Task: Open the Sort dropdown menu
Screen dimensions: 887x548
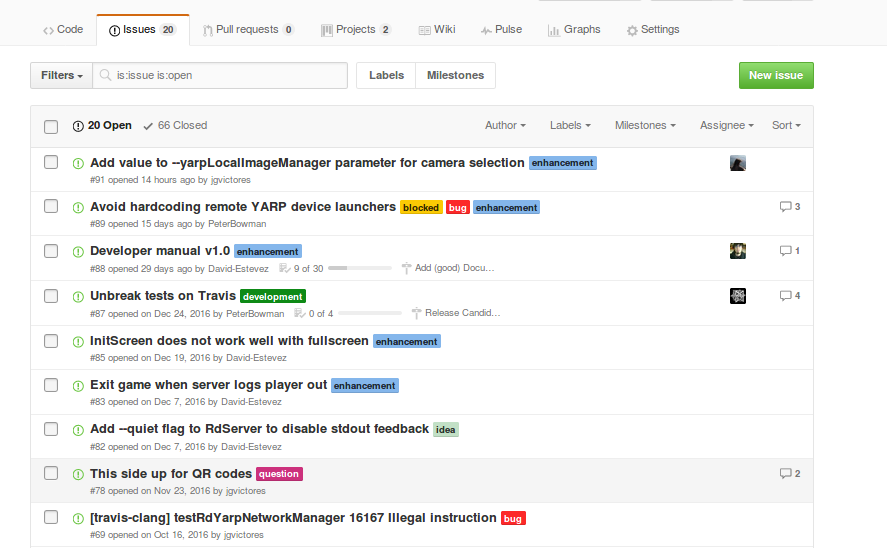Action: point(786,126)
